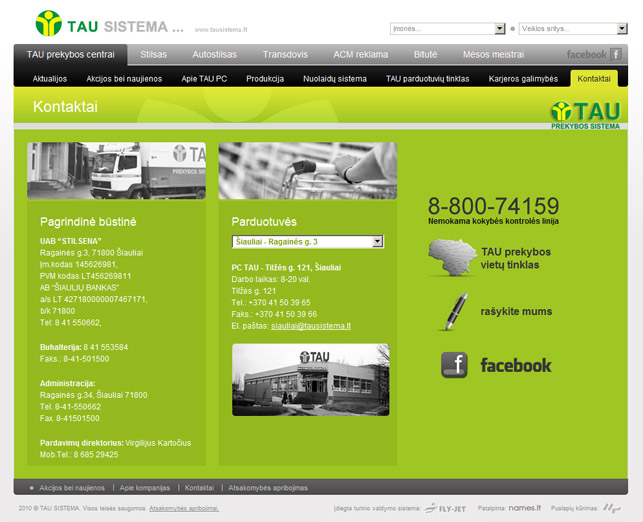Click the Faks.: +370 41 50 39 66 line
This screenshot has width=643, height=522.
point(274,314)
